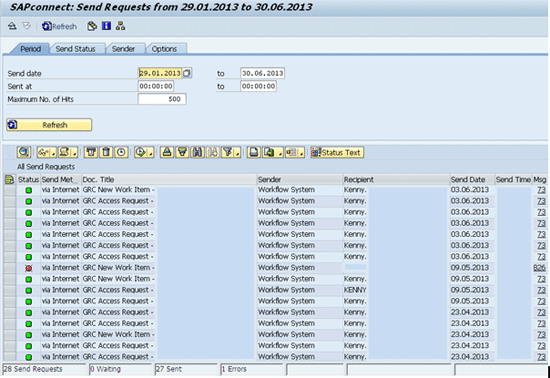Screen dimensions: 550x378
Task: Click the Doc. Title column header
Action: pyautogui.click(x=169, y=180)
